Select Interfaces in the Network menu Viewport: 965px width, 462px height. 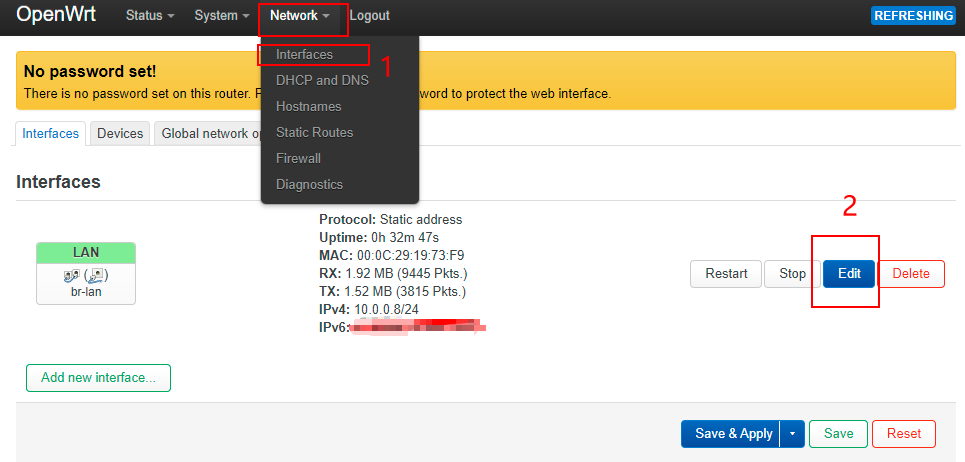click(x=304, y=54)
